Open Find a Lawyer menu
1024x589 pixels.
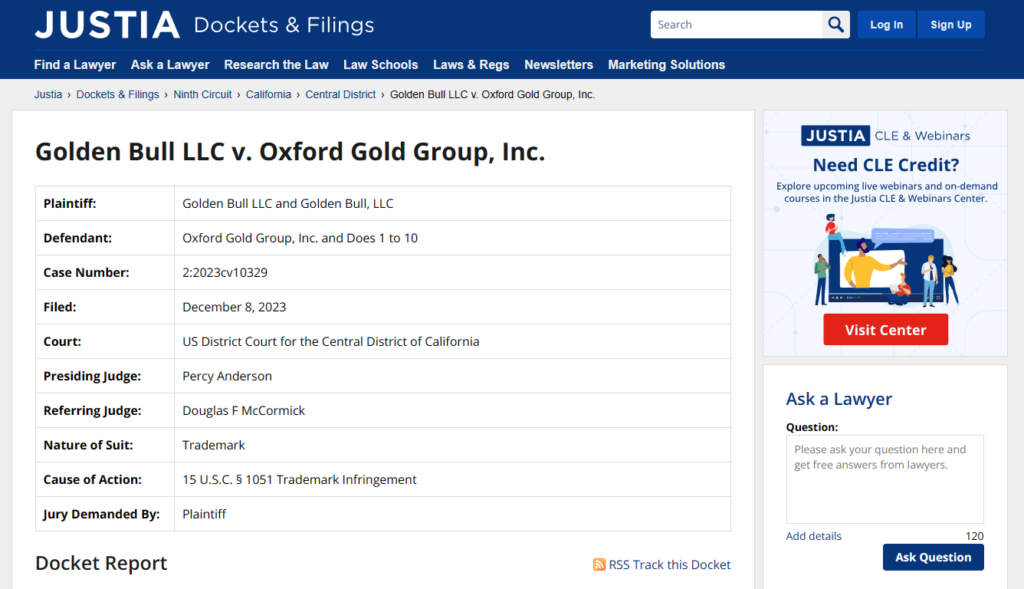coord(75,65)
